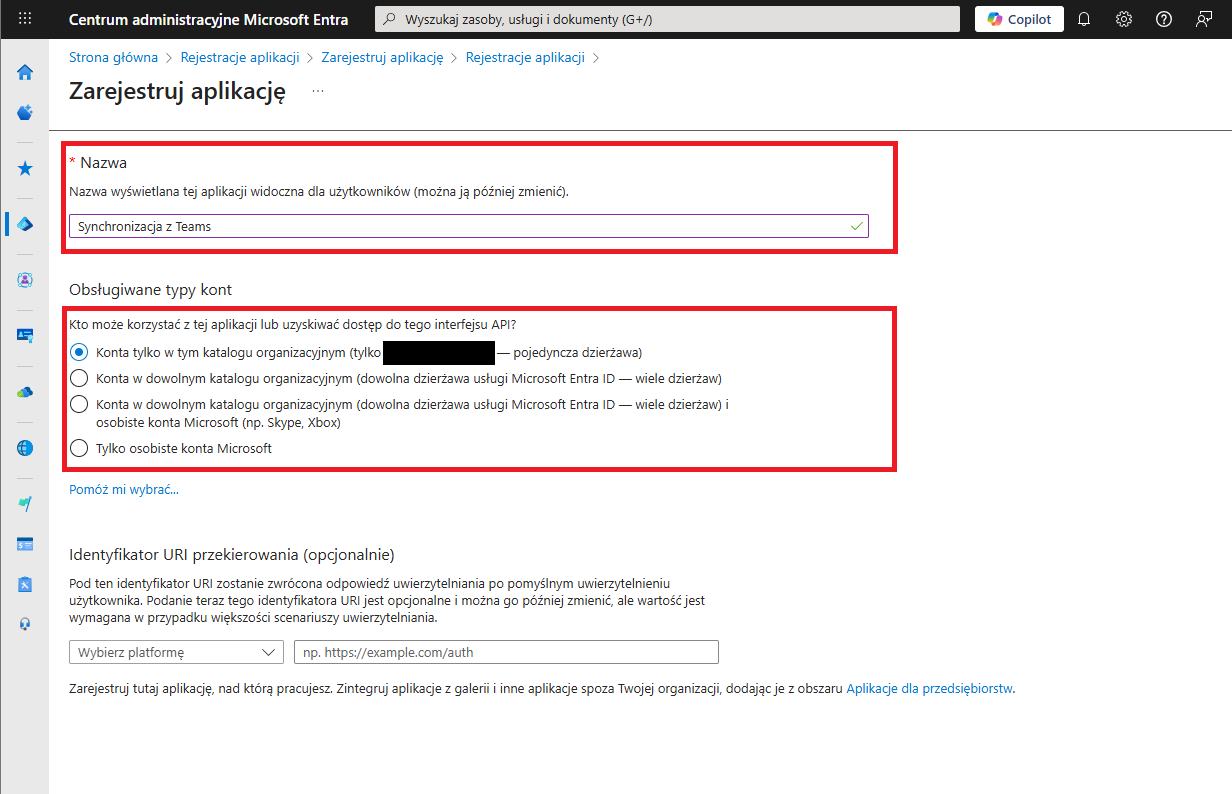This screenshot has width=1232, height=794.
Task: Open the ellipsis menu beside 'Zarejestruj aplikację'
Action: pyautogui.click(x=318, y=91)
